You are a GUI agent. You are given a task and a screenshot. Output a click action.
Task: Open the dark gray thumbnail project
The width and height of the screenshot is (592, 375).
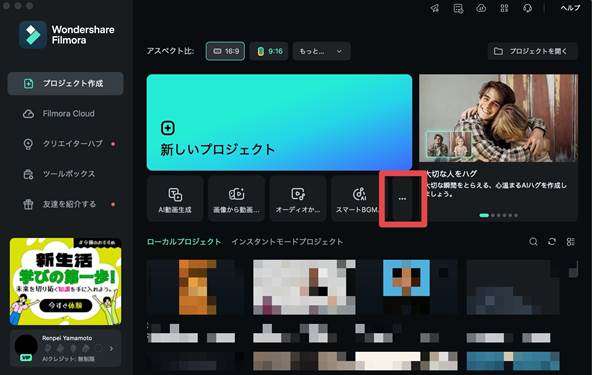tap(513, 287)
